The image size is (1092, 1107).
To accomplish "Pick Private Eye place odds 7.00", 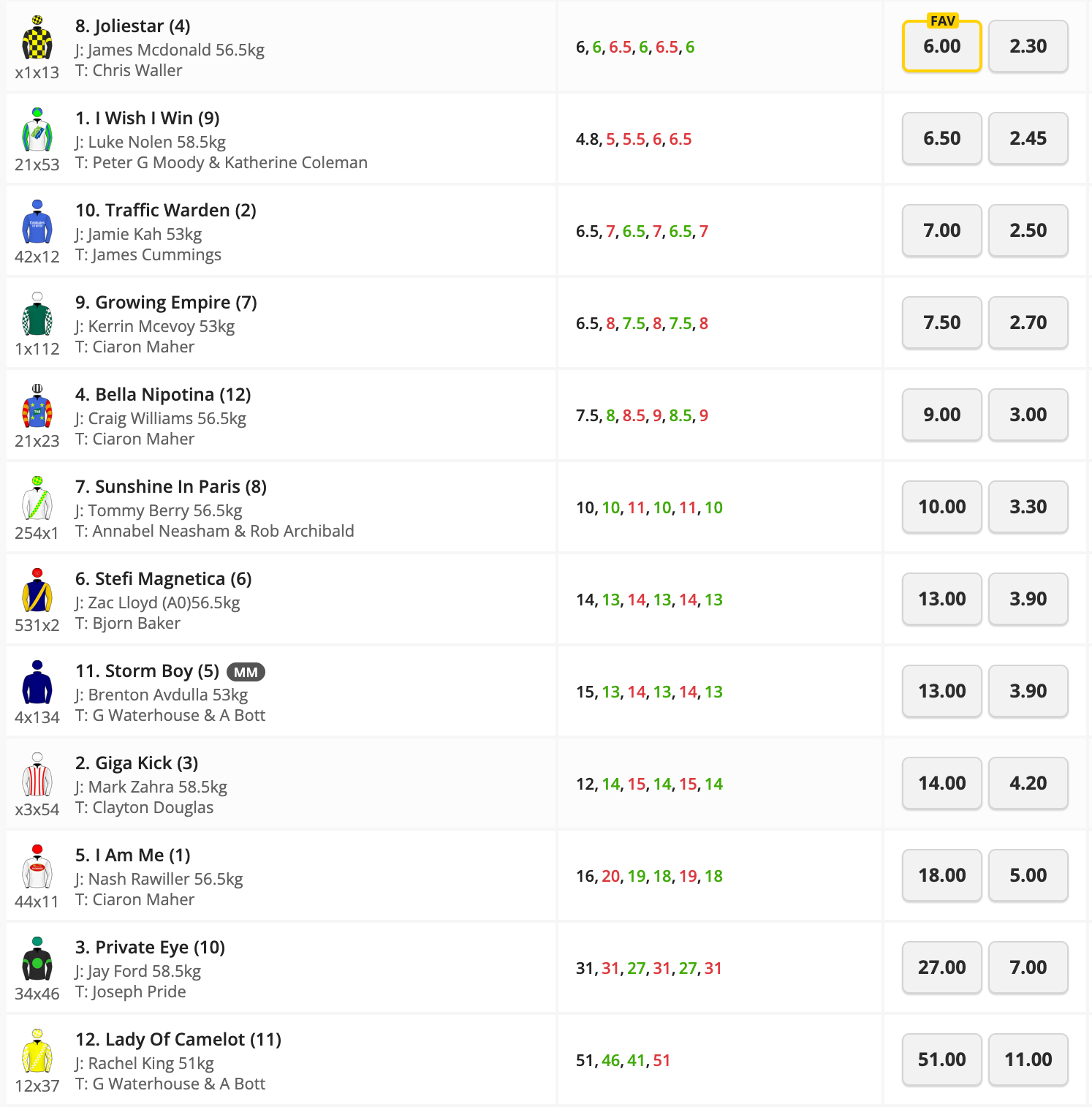I will (x=1028, y=968).
